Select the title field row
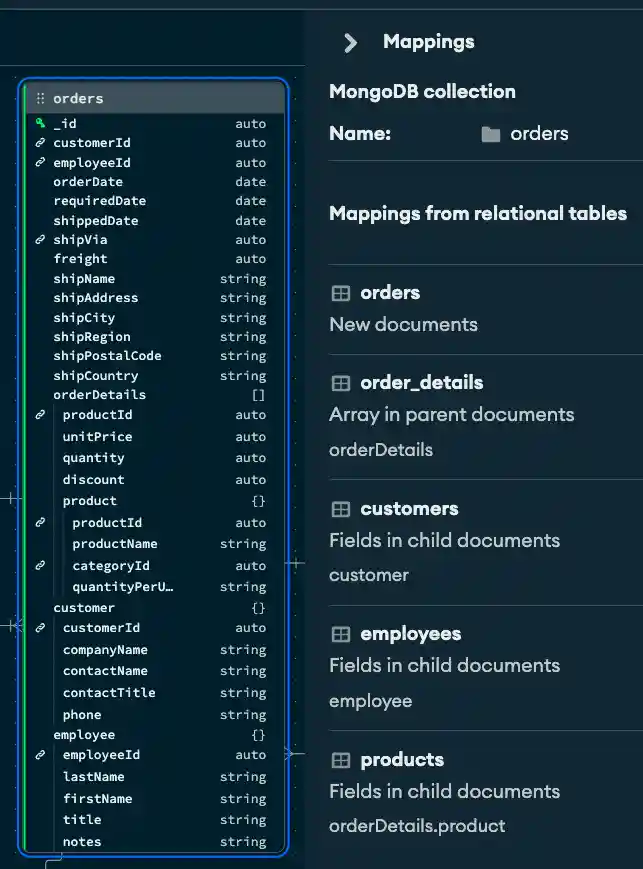Screen dimensions: 643x869 [x=155, y=820]
